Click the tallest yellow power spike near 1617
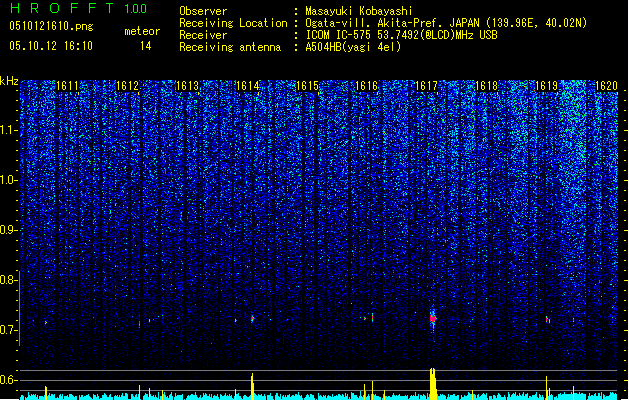Viewport: 629px width, 400px height. tap(433, 384)
